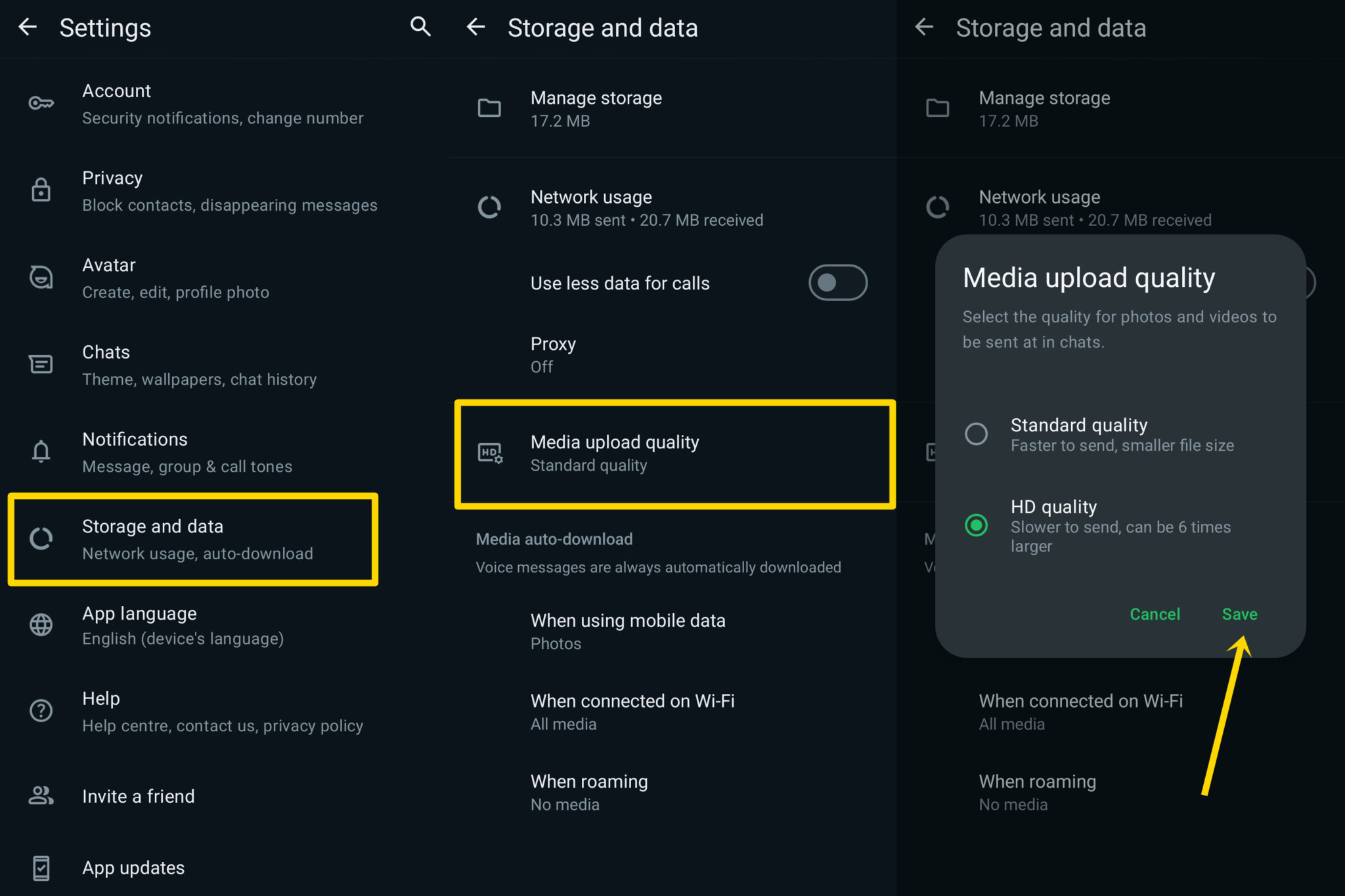
Task: Toggle the Use less data for calls switch
Action: (837, 283)
